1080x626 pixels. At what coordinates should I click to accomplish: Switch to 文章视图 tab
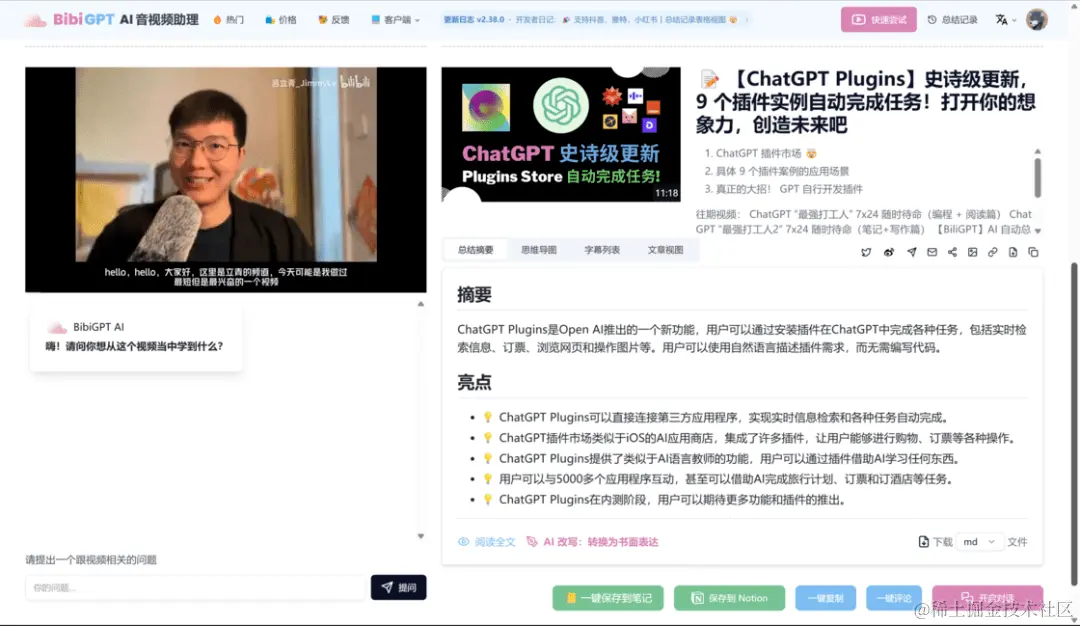[665, 250]
